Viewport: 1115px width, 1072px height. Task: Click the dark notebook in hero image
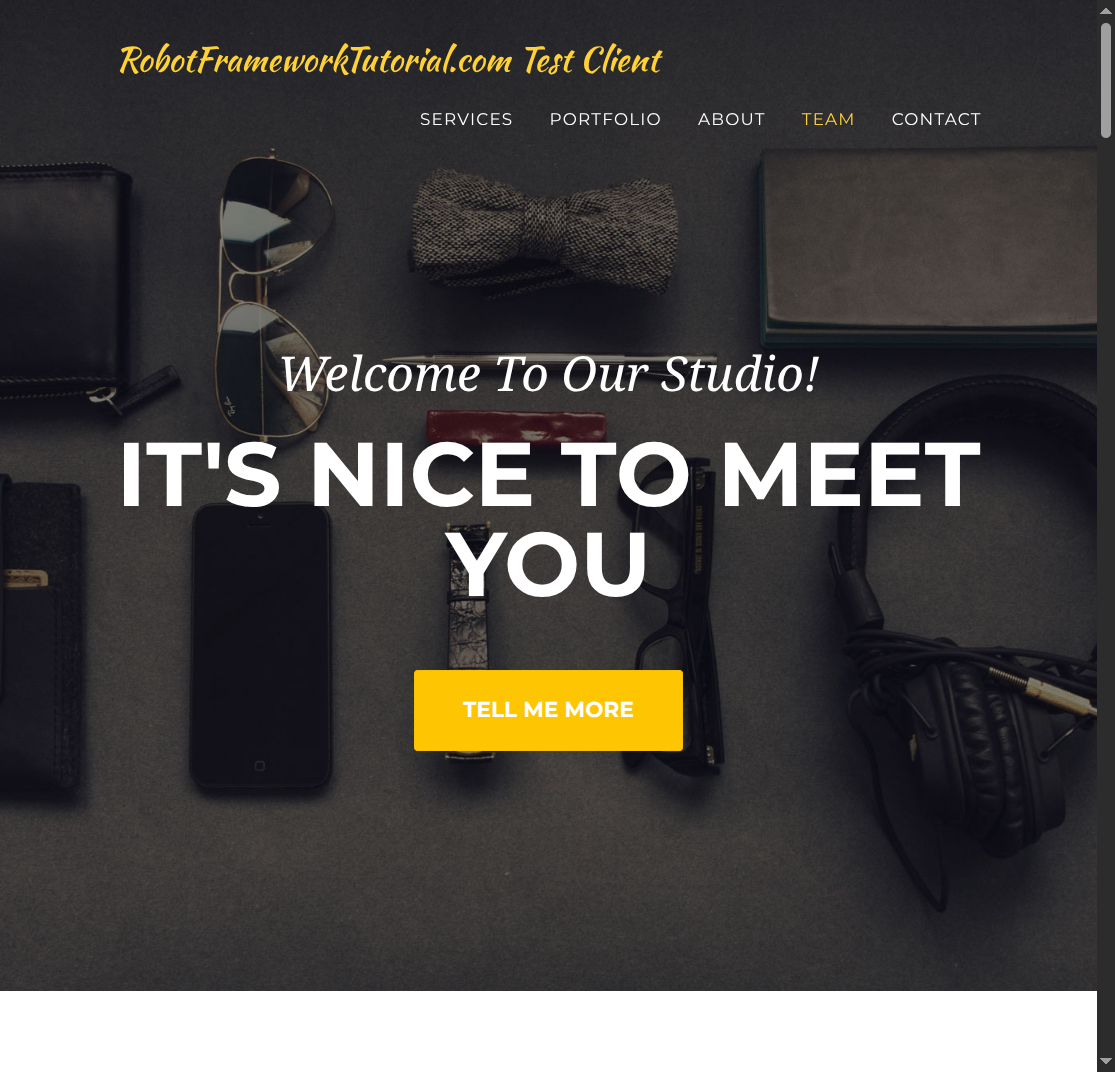(928, 246)
